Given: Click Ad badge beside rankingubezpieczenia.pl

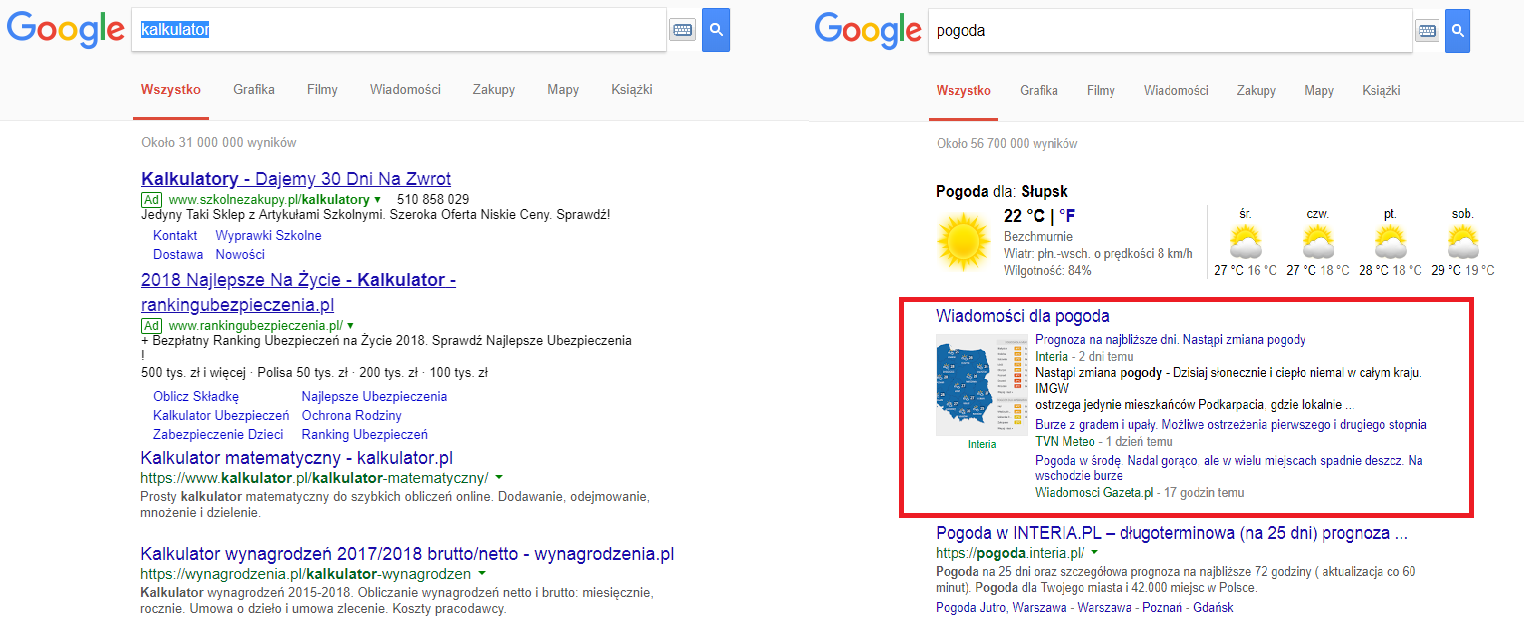Looking at the screenshot, I should [x=151, y=325].
